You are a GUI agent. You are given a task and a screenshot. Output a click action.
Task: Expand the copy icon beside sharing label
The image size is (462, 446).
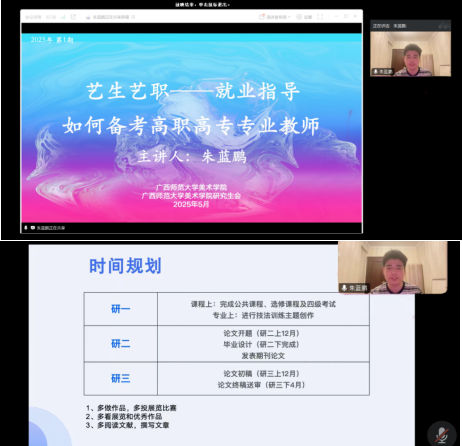point(133,17)
